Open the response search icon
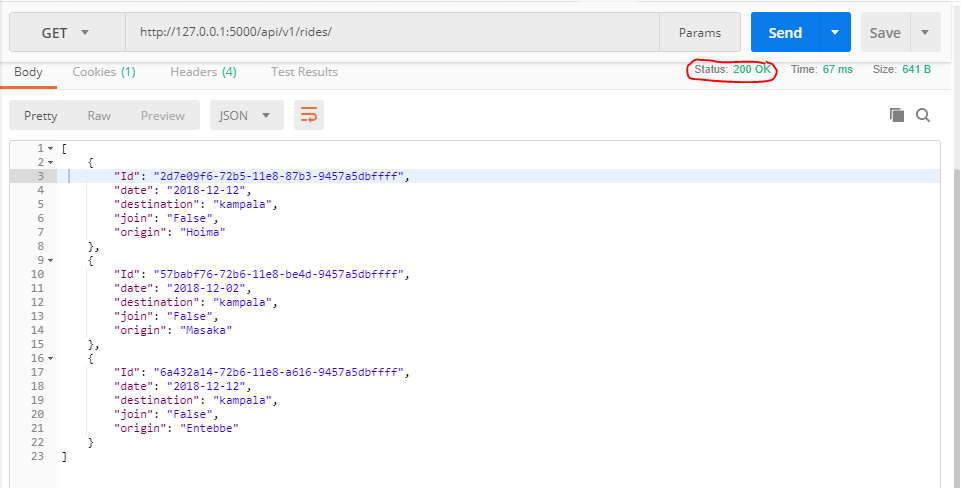961x488 pixels. [923, 115]
